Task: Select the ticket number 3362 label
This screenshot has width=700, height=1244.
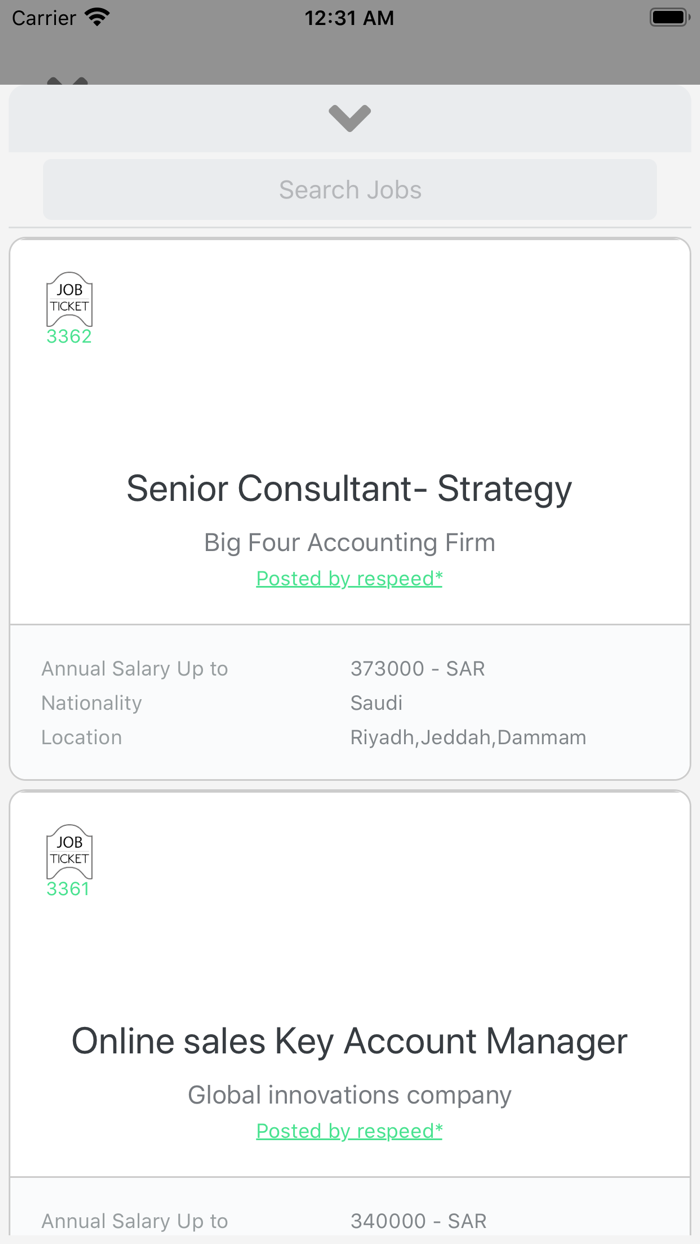Action: [68, 337]
